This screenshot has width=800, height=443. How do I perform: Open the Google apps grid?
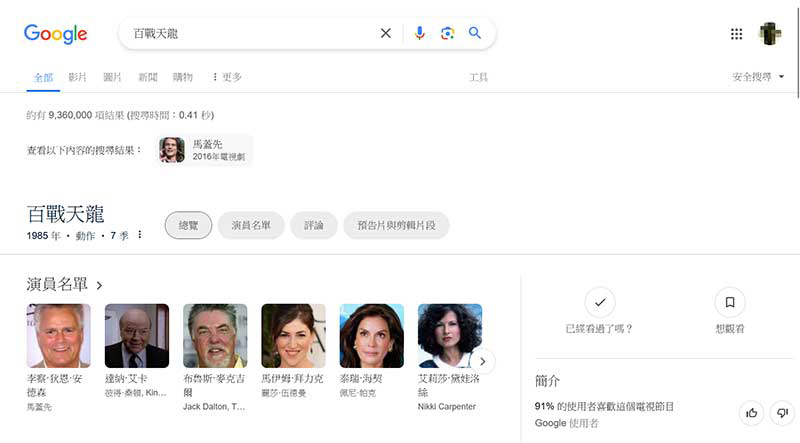click(736, 34)
